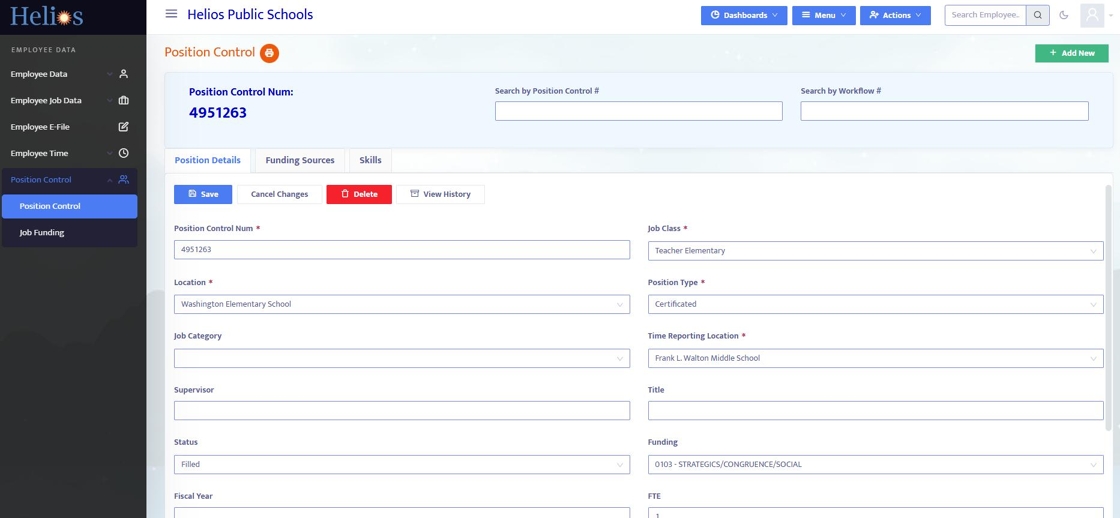Expand Employee Time sidebar section

click(69, 153)
